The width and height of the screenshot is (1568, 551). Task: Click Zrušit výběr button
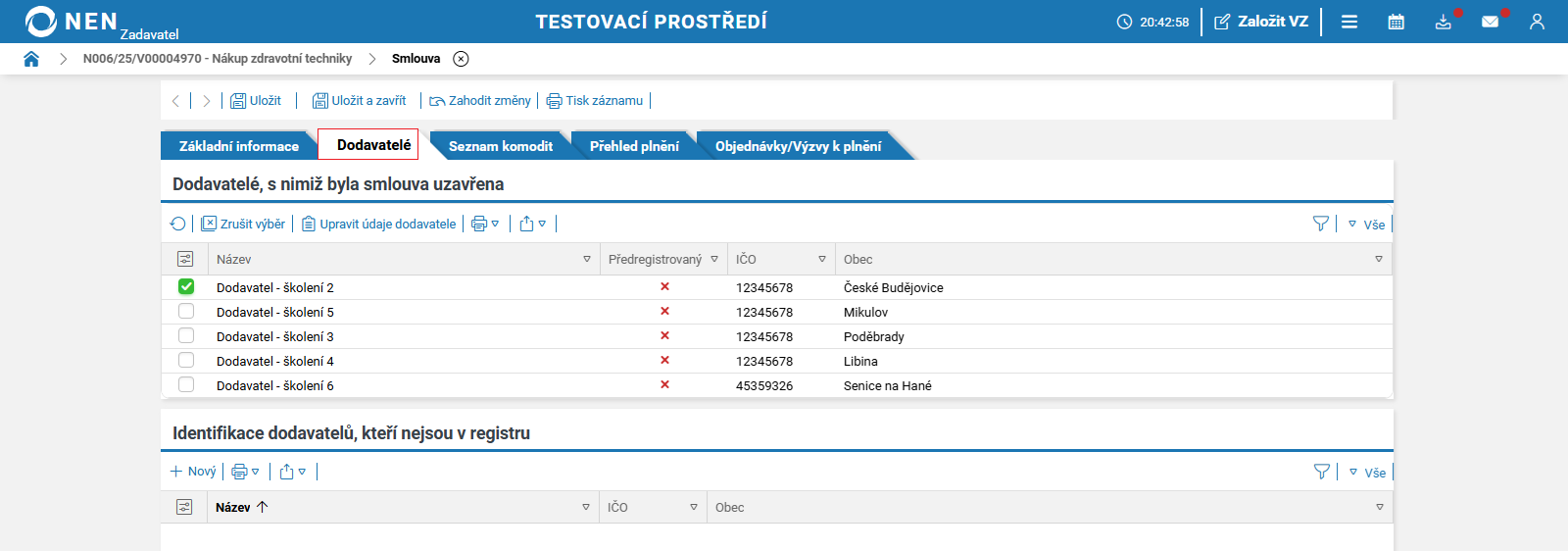[243, 224]
